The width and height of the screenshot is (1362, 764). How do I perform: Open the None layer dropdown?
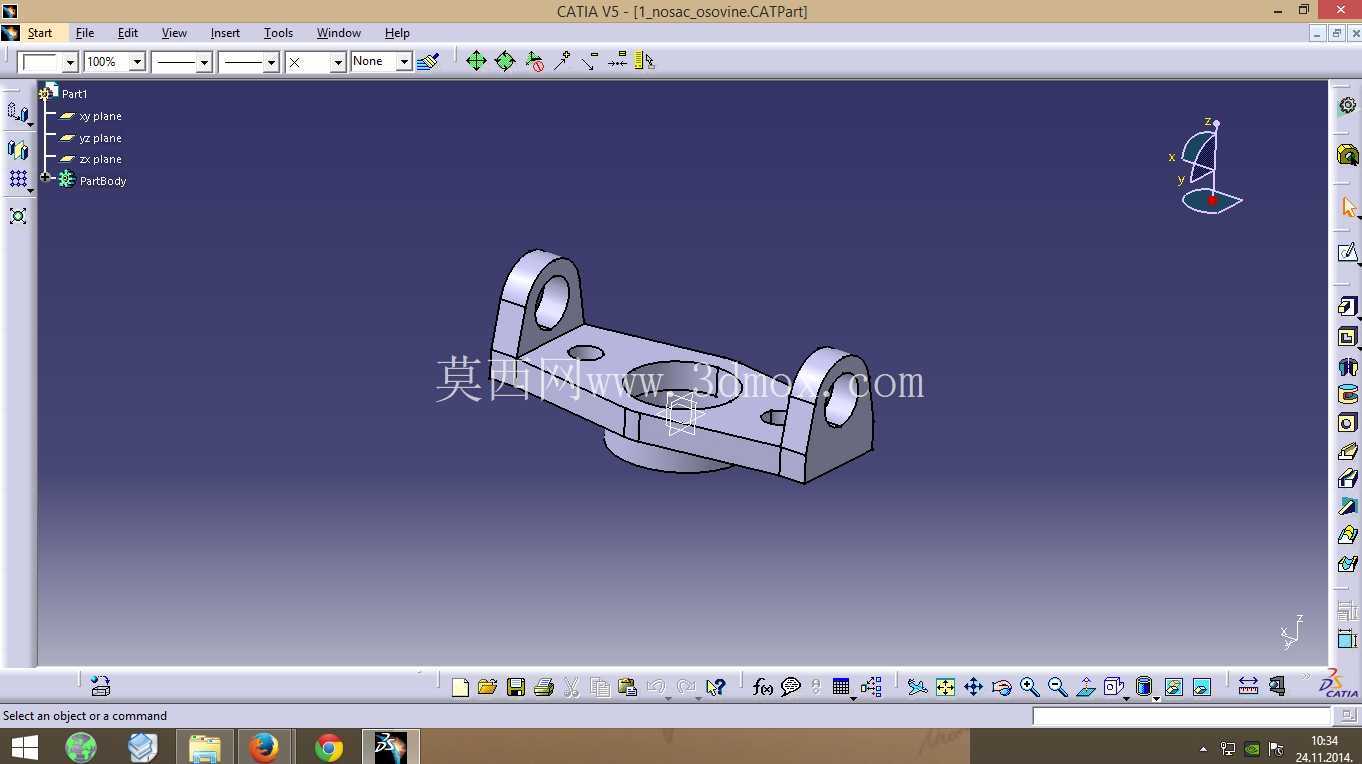point(404,62)
